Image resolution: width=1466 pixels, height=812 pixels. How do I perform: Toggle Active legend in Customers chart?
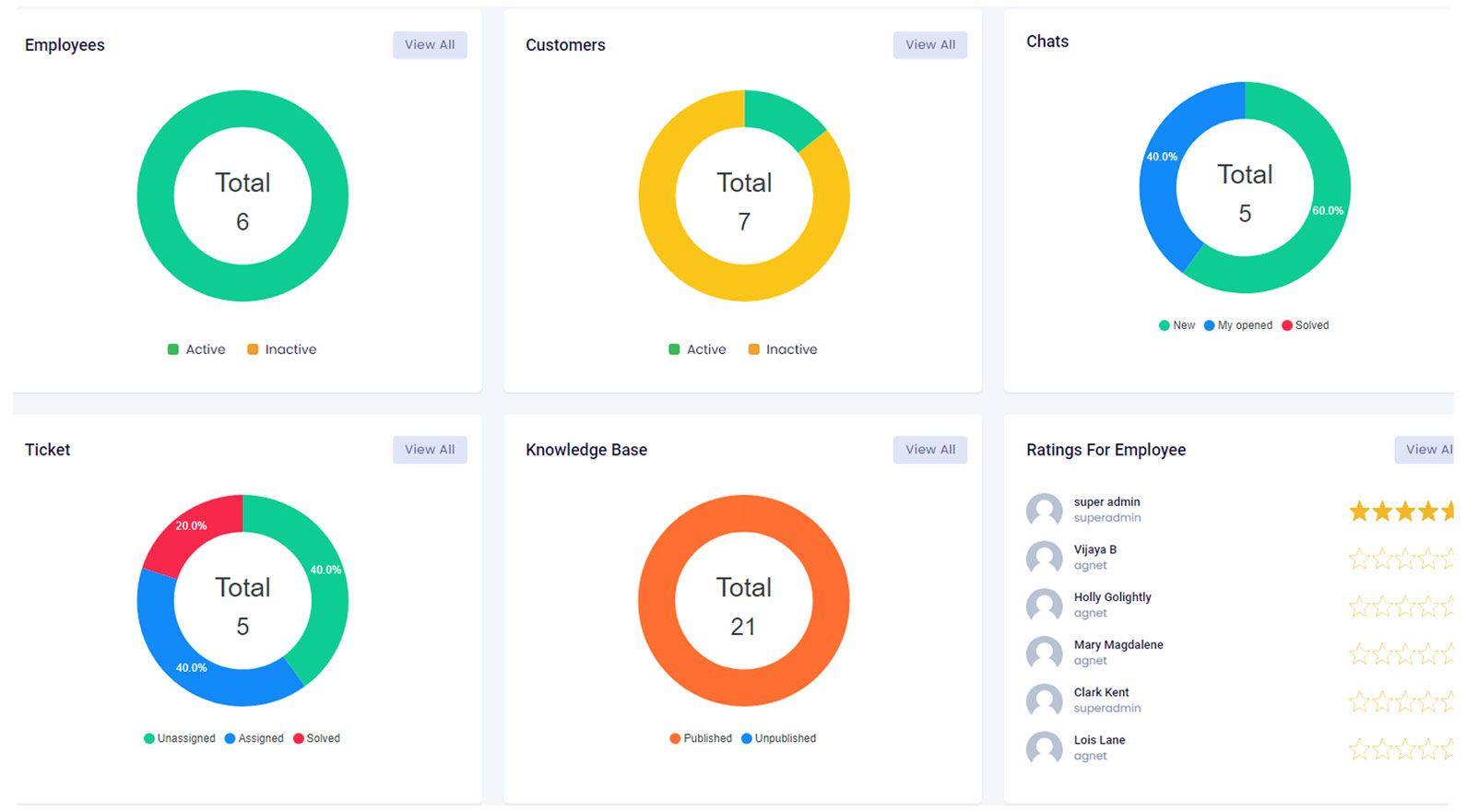pyautogui.click(x=697, y=349)
